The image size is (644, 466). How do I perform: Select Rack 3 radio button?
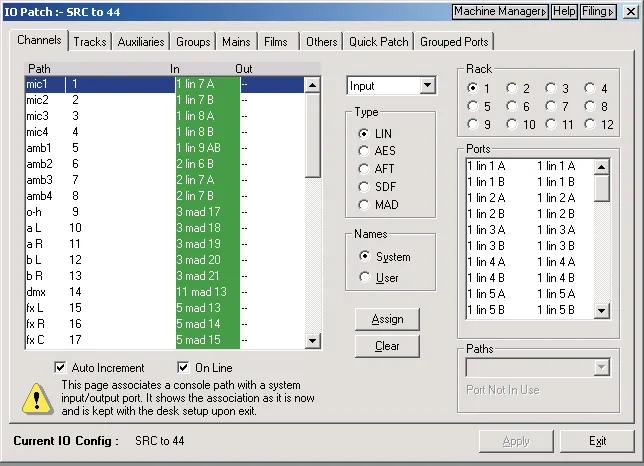point(551,88)
